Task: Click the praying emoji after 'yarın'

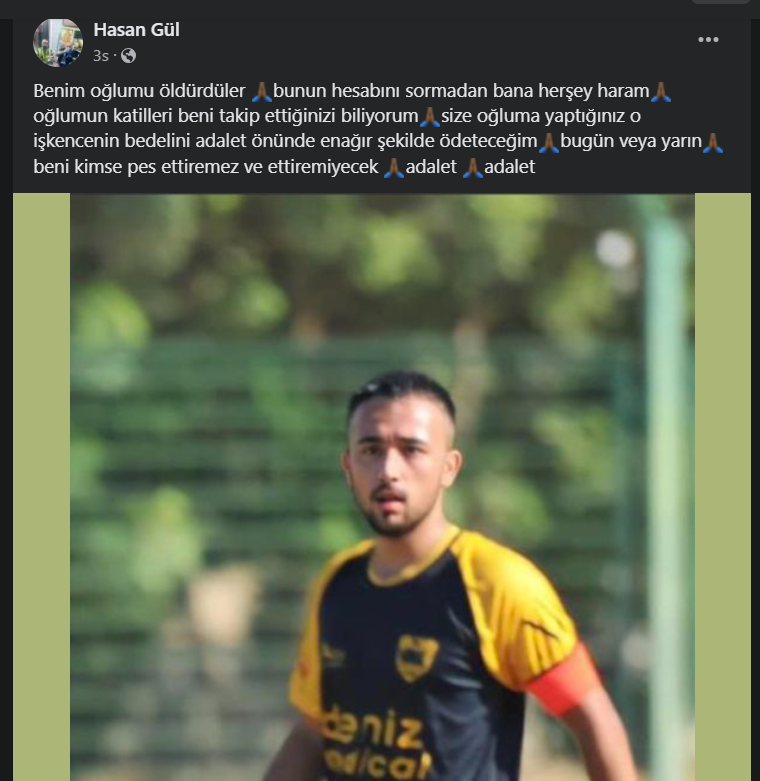Action: coord(713,142)
